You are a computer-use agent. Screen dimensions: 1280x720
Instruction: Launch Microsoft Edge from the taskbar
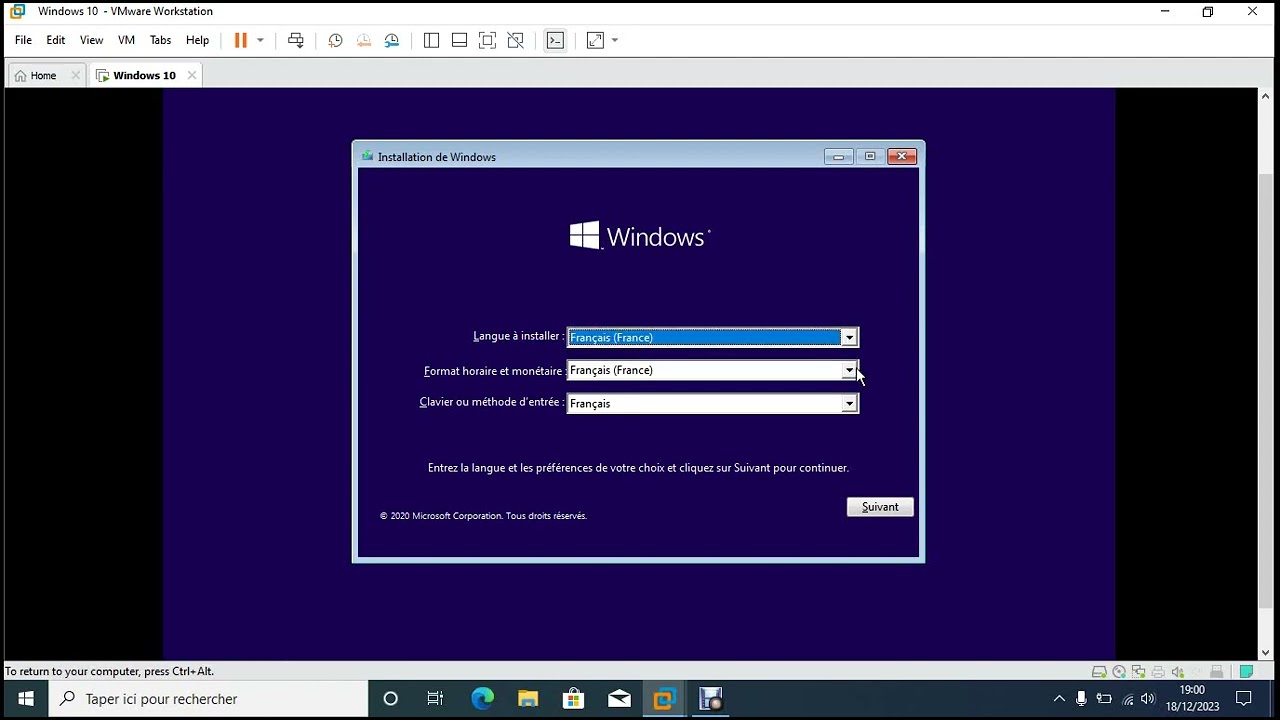482,699
